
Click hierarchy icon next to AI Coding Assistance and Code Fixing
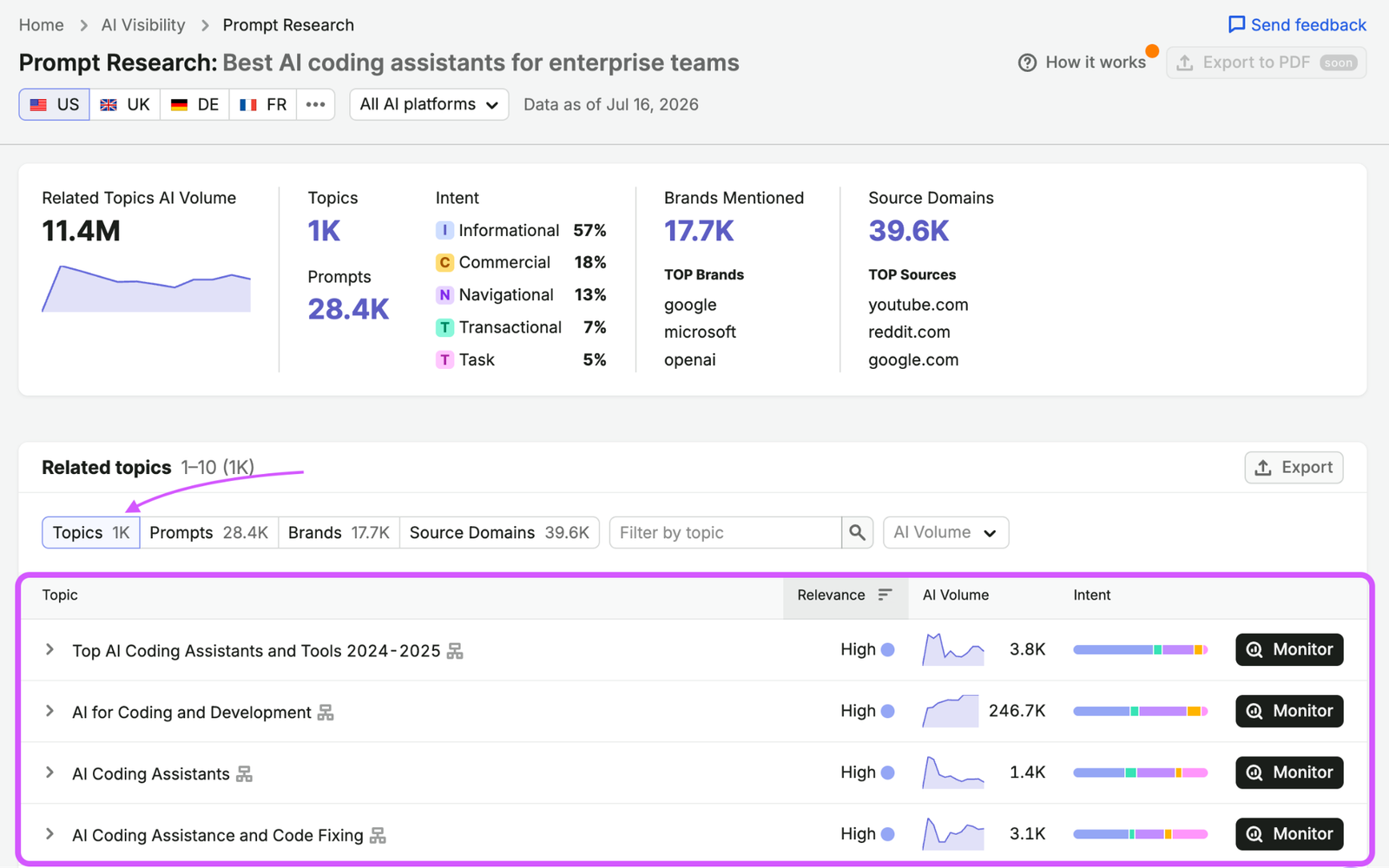378,836
